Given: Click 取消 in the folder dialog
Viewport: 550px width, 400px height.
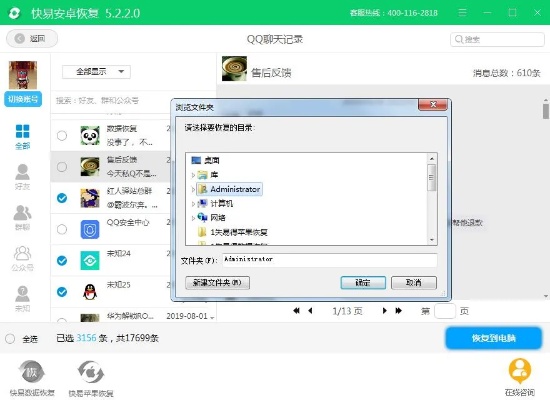Looking at the screenshot, I should pos(414,283).
